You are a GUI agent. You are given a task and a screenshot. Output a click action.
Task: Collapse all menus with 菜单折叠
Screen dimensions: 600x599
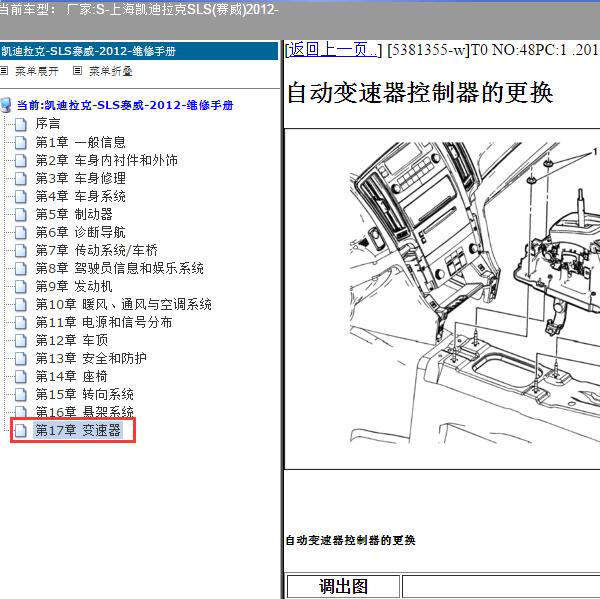(x=111, y=71)
